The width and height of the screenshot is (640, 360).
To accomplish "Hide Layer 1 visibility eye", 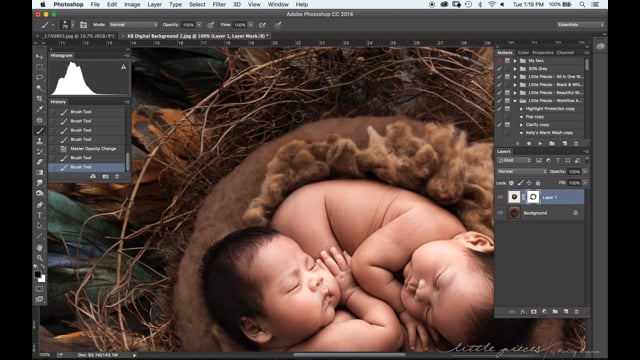I will pos(500,197).
